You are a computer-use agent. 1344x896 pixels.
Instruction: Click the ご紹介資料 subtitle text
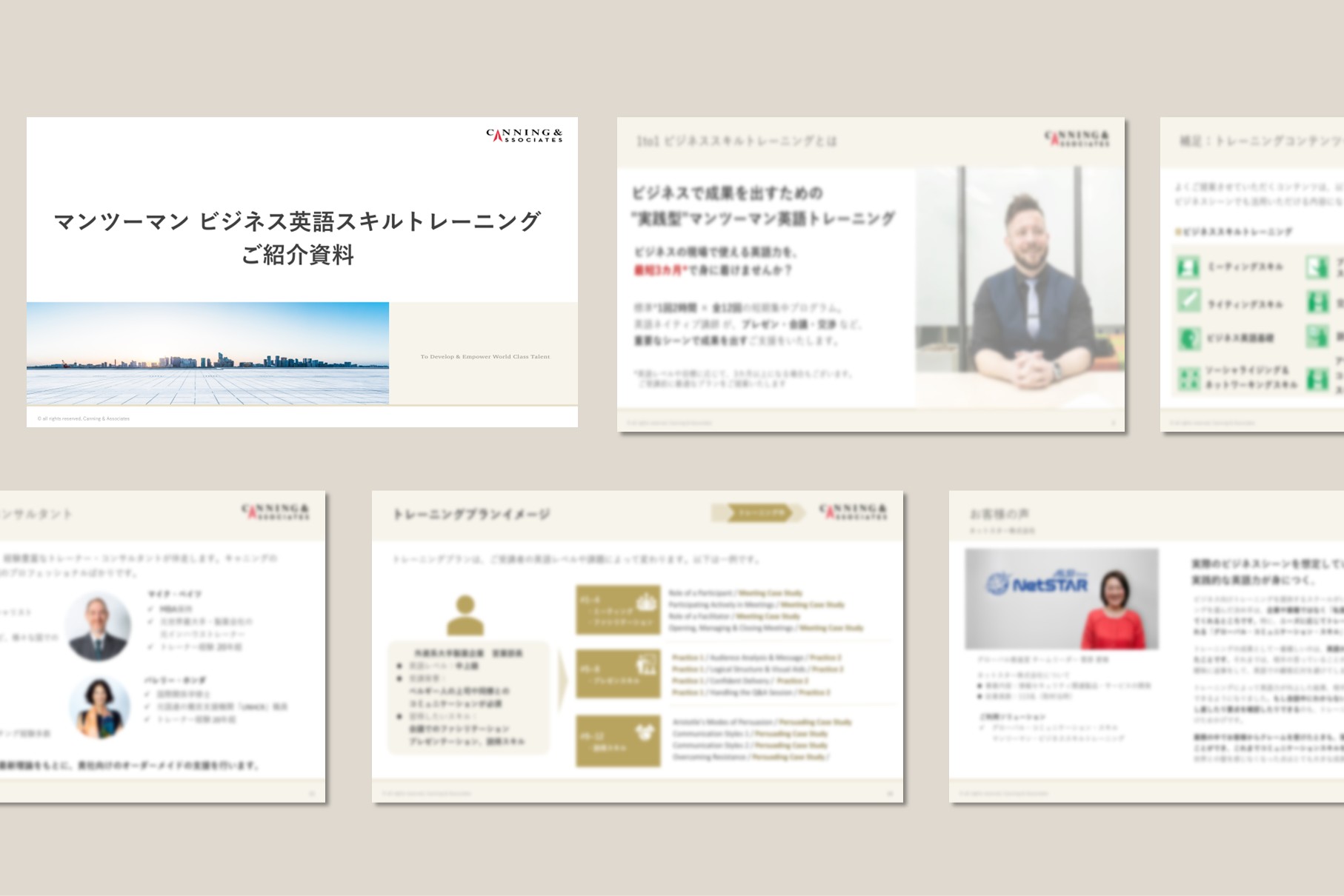click(x=298, y=255)
